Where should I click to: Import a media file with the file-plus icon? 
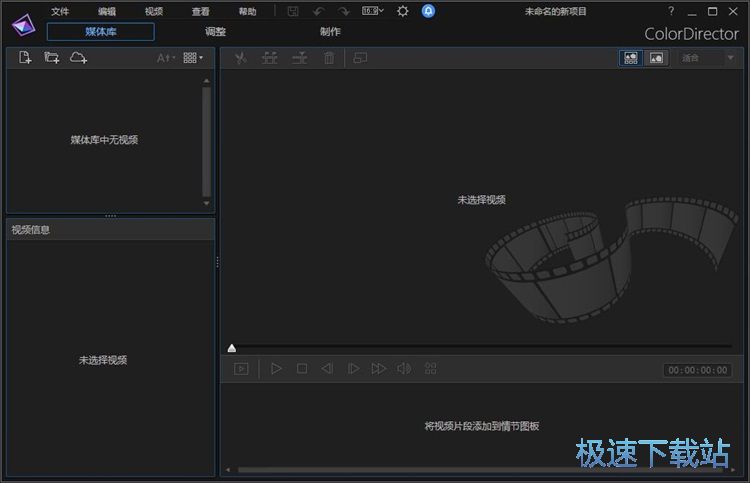[25, 58]
